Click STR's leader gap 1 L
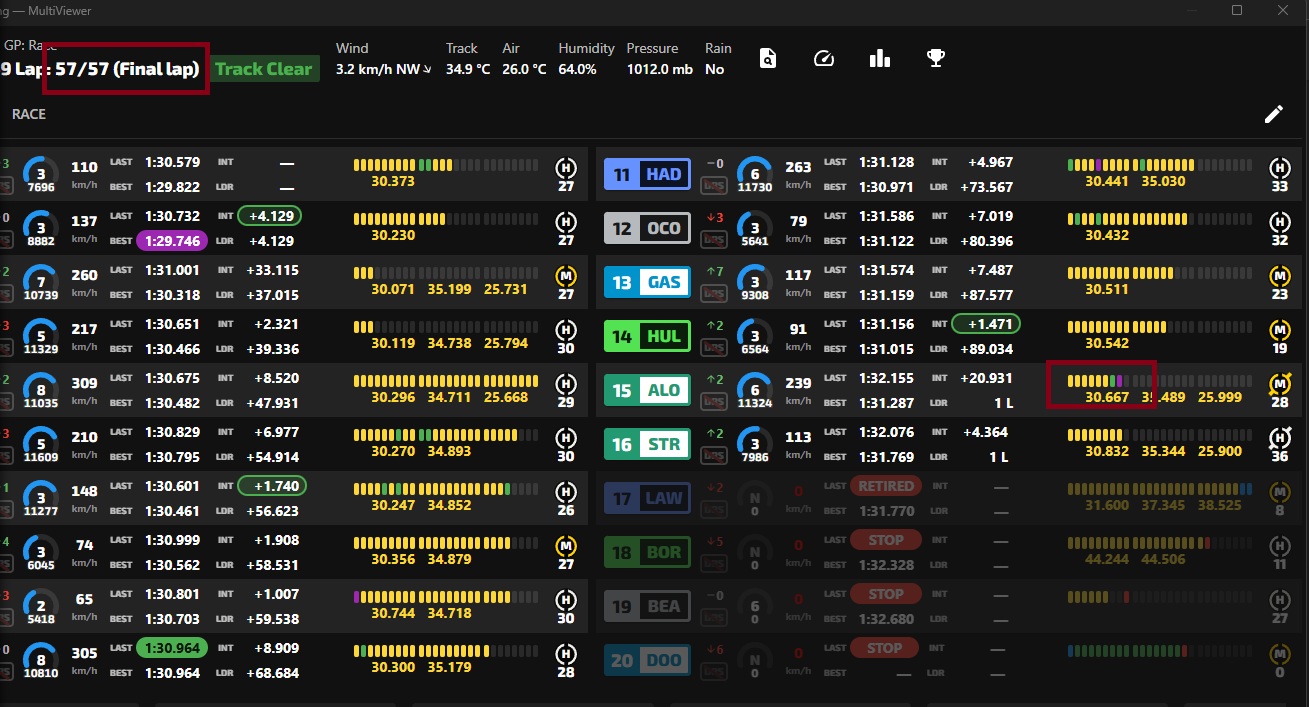This screenshot has height=707, width=1309. (x=999, y=456)
